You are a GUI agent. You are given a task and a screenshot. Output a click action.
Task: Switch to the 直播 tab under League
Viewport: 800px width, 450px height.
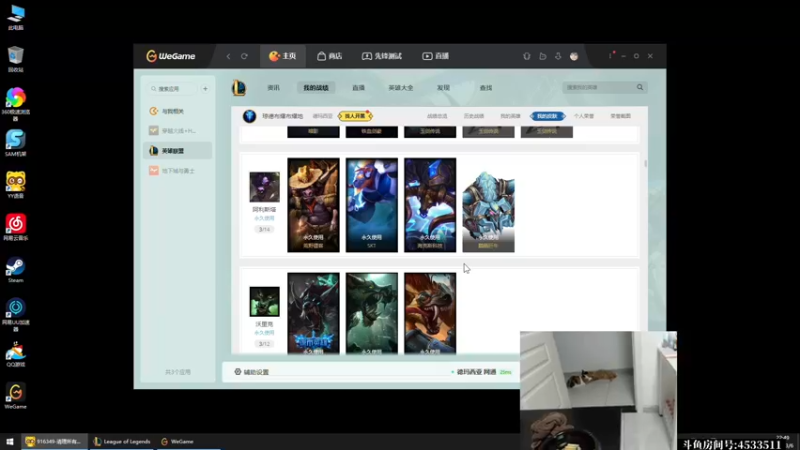click(359, 88)
